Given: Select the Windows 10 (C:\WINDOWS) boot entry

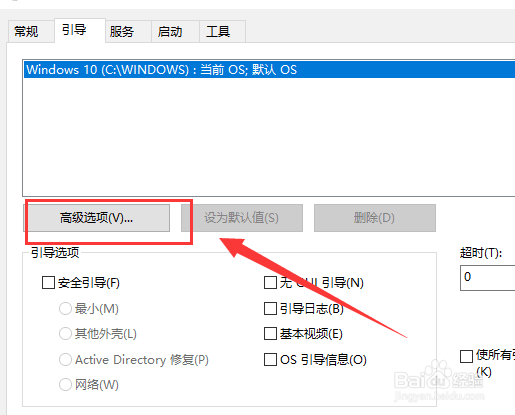Looking at the screenshot, I should coord(269,70).
